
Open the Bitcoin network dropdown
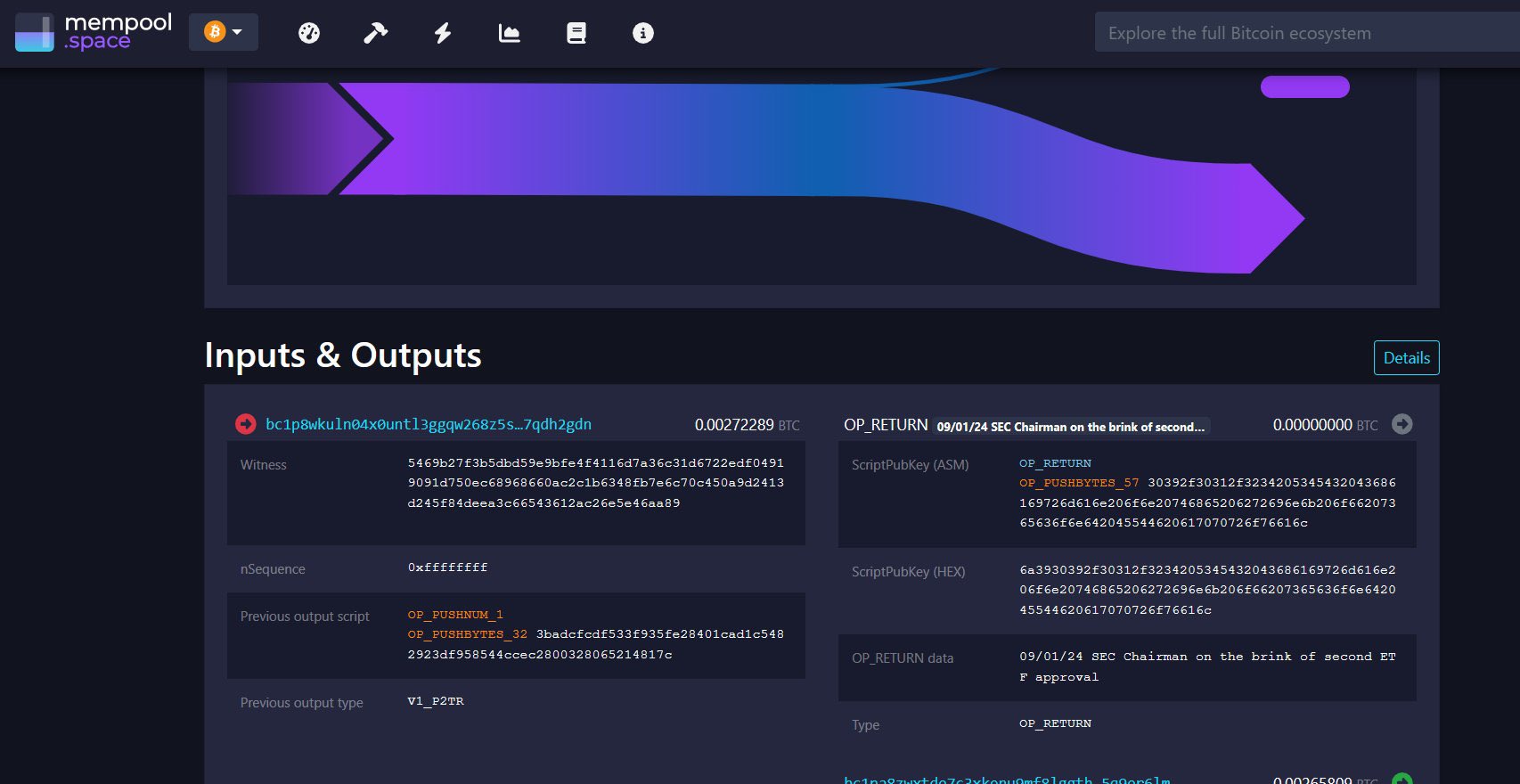(224, 32)
